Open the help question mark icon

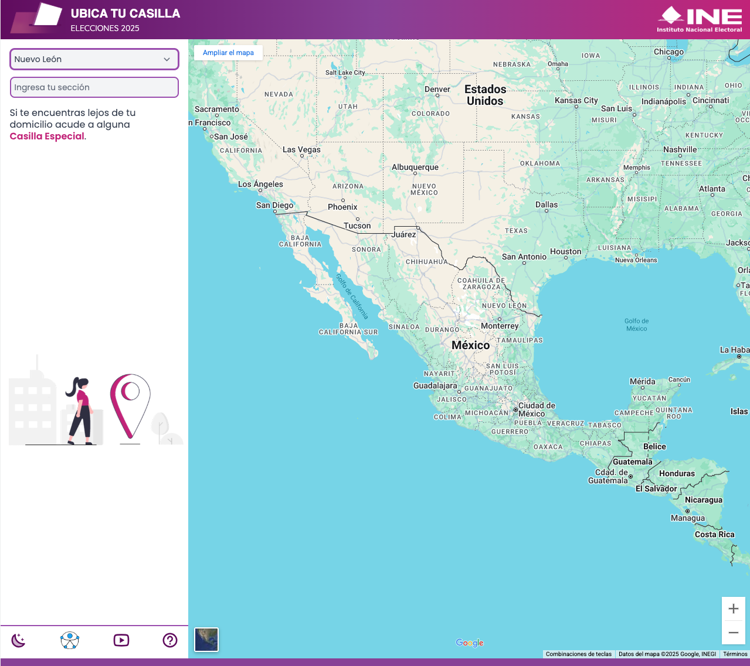click(x=170, y=640)
